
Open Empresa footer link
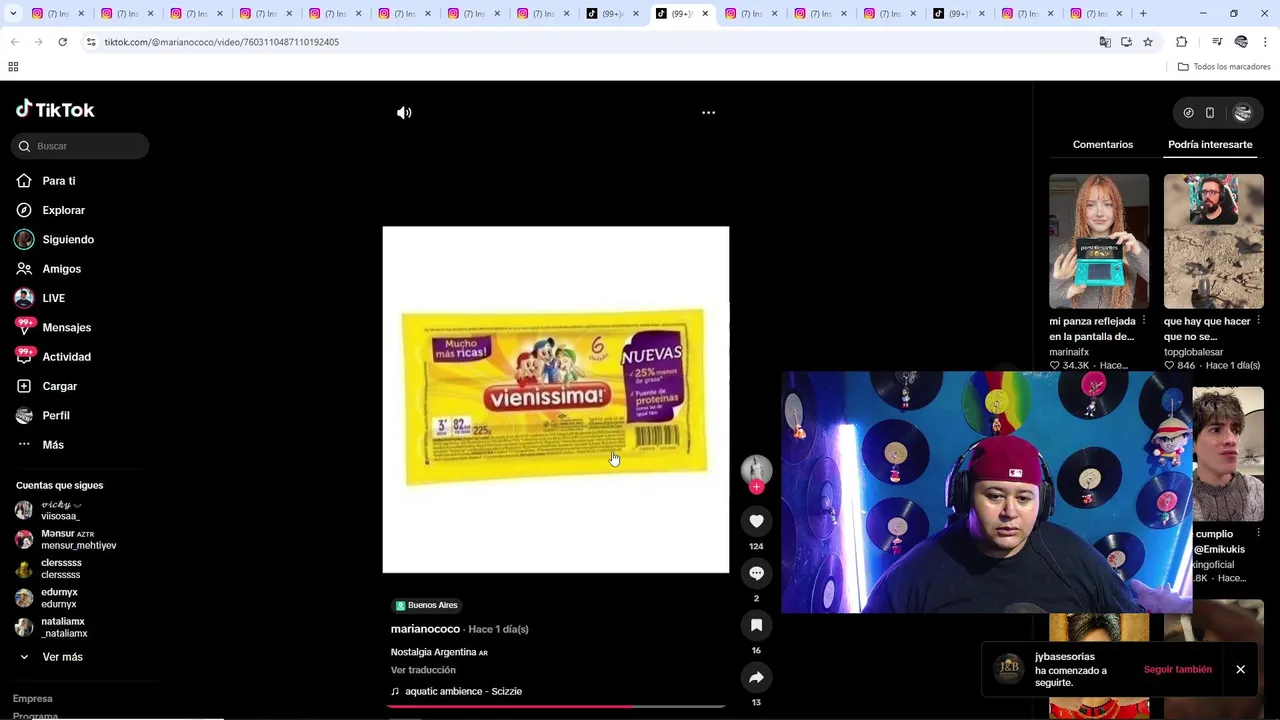(33, 699)
